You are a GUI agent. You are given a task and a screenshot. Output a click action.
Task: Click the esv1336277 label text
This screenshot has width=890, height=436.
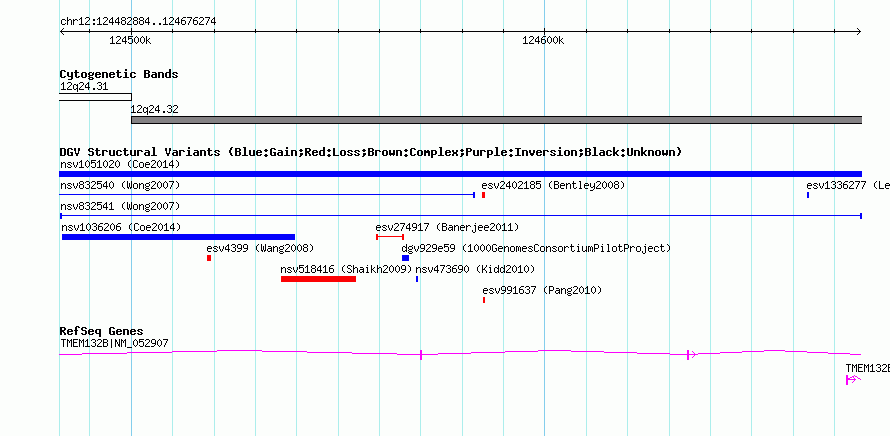coord(848,185)
